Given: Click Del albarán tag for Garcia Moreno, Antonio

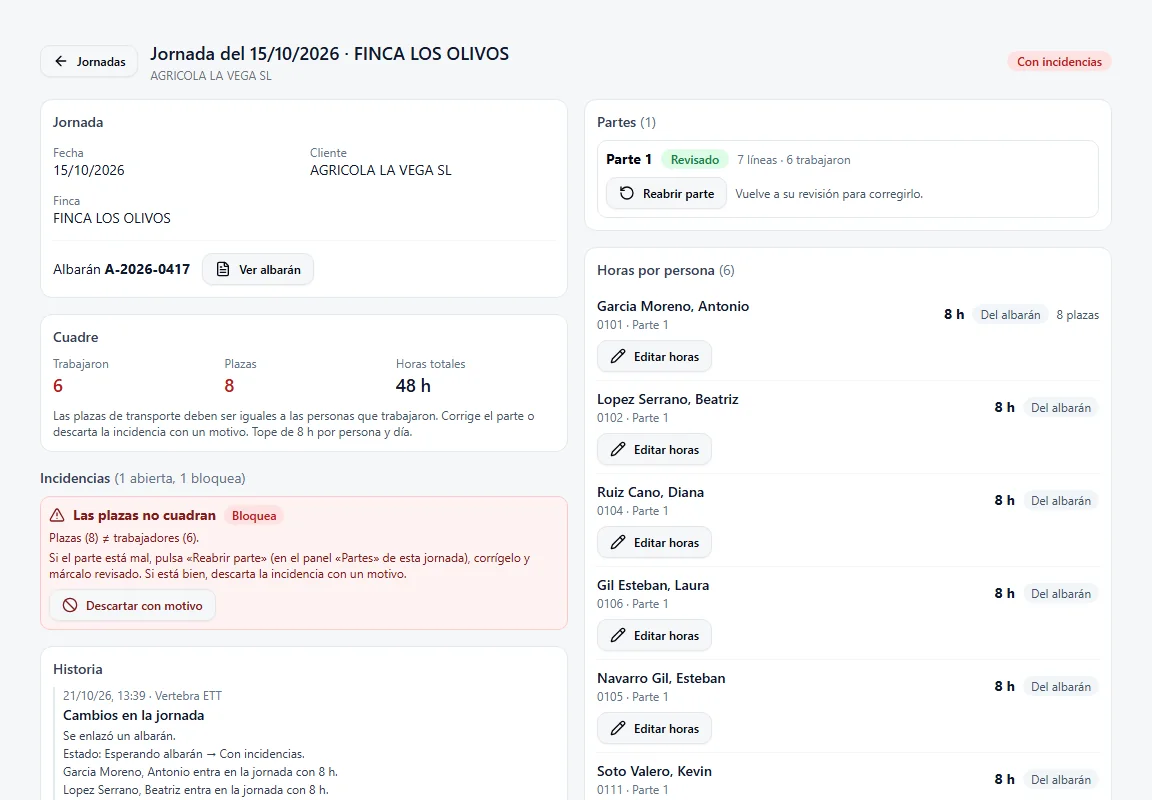Looking at the screenshot, I should point(1010,315).
